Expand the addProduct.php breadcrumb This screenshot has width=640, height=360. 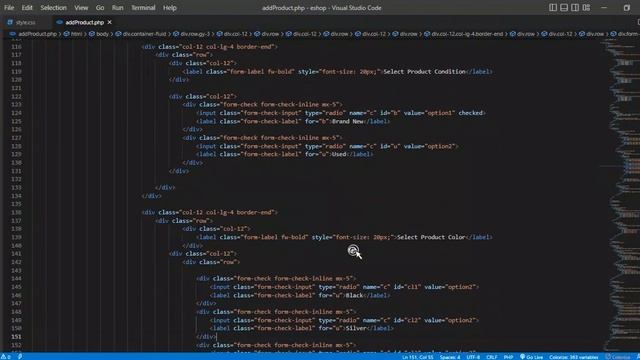click(x=38, y=34)
